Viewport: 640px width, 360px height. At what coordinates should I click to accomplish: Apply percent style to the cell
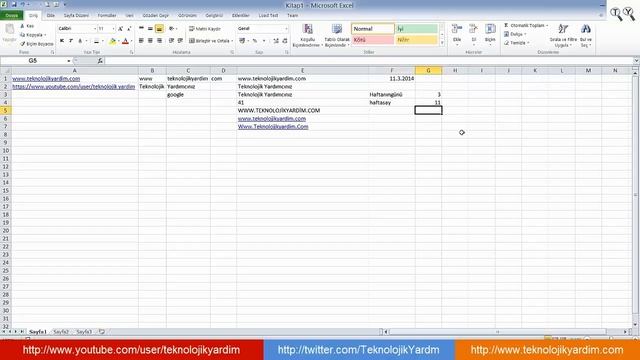255,41
